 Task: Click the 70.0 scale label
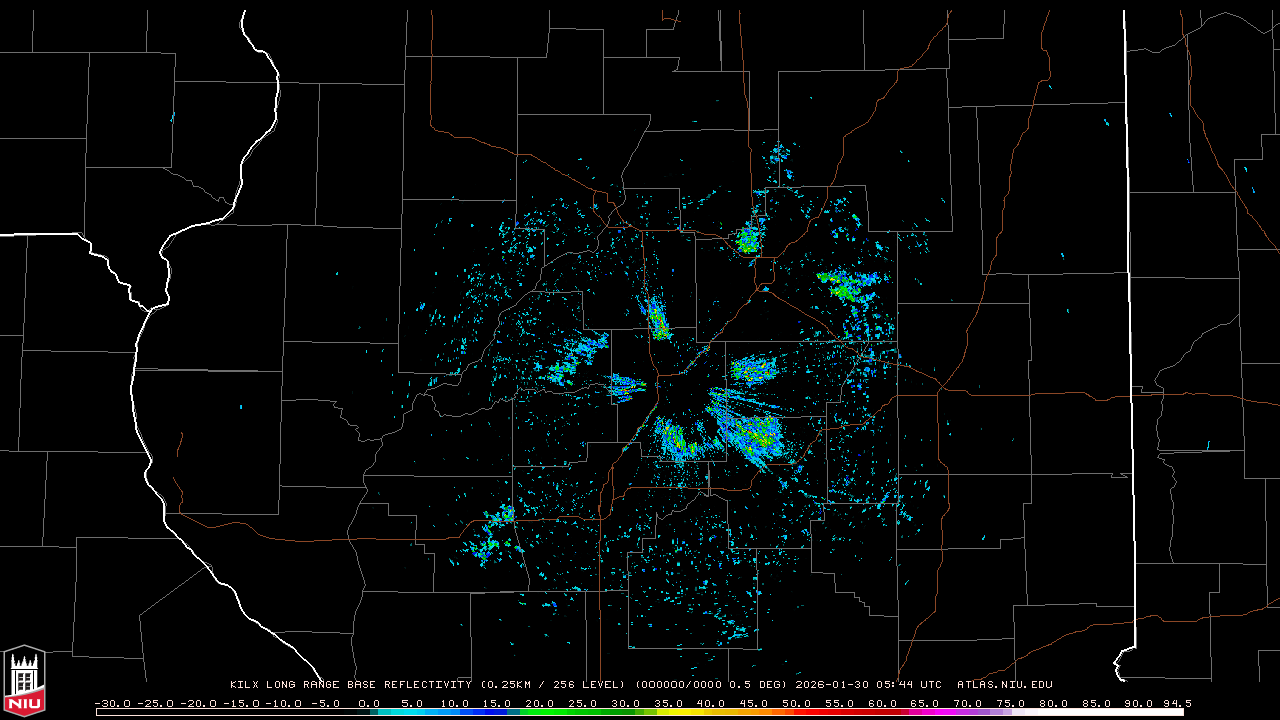point(969,703)
